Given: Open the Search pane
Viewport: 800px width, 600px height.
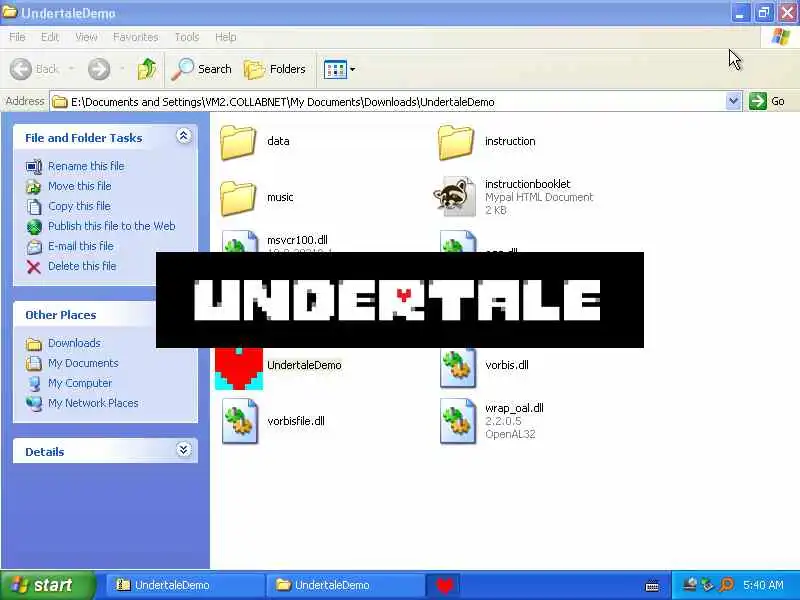Looking at the screenshot, I should pos(201,69).
